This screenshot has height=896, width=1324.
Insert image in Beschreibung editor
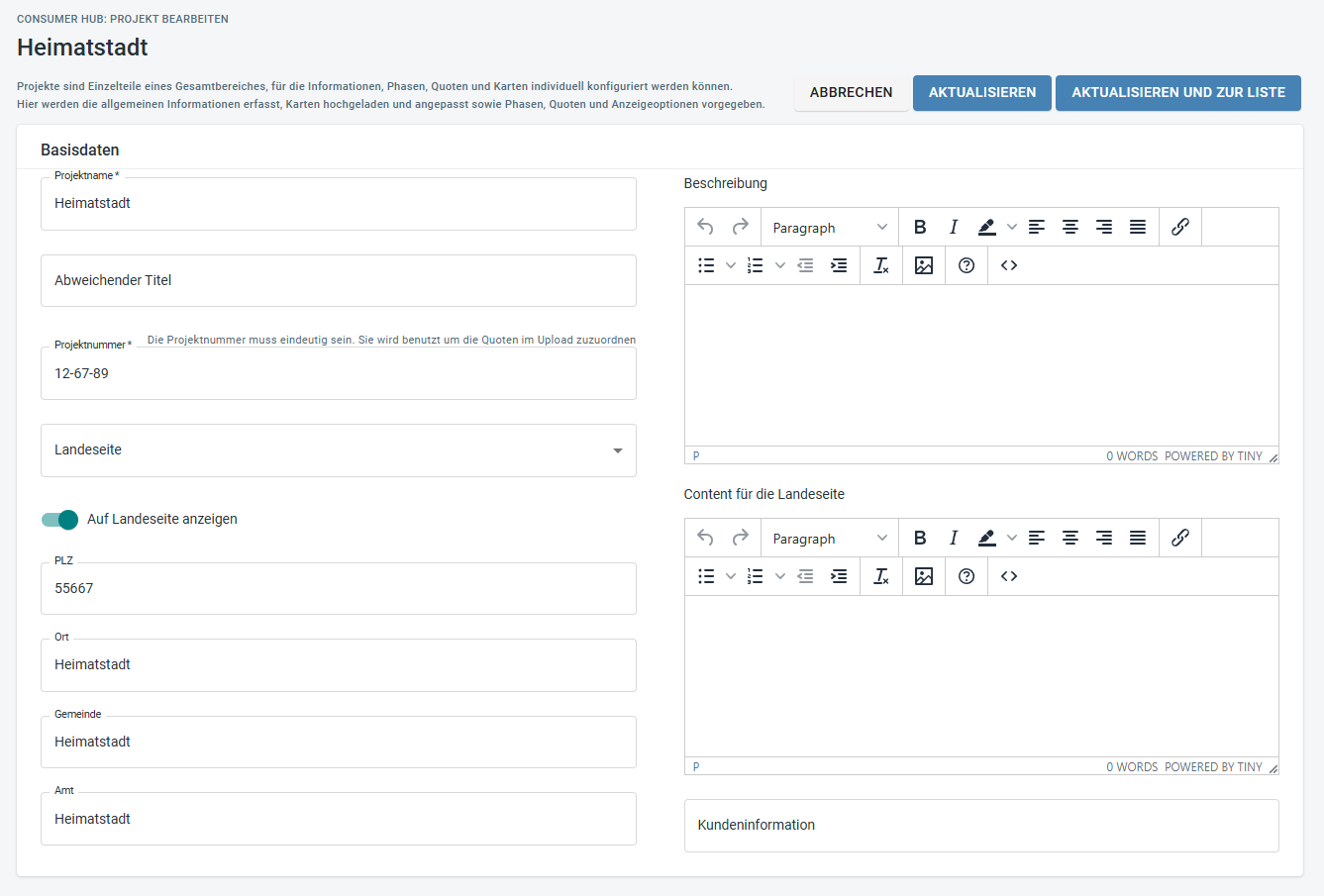coord(924,265)
